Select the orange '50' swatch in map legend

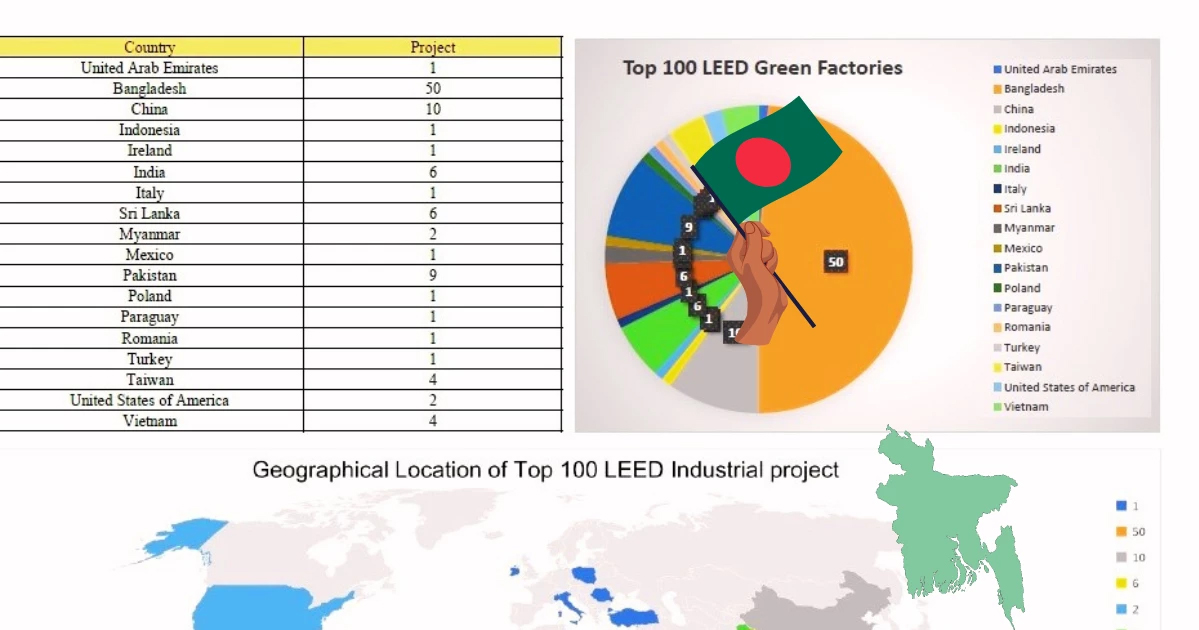point(1120,532)
